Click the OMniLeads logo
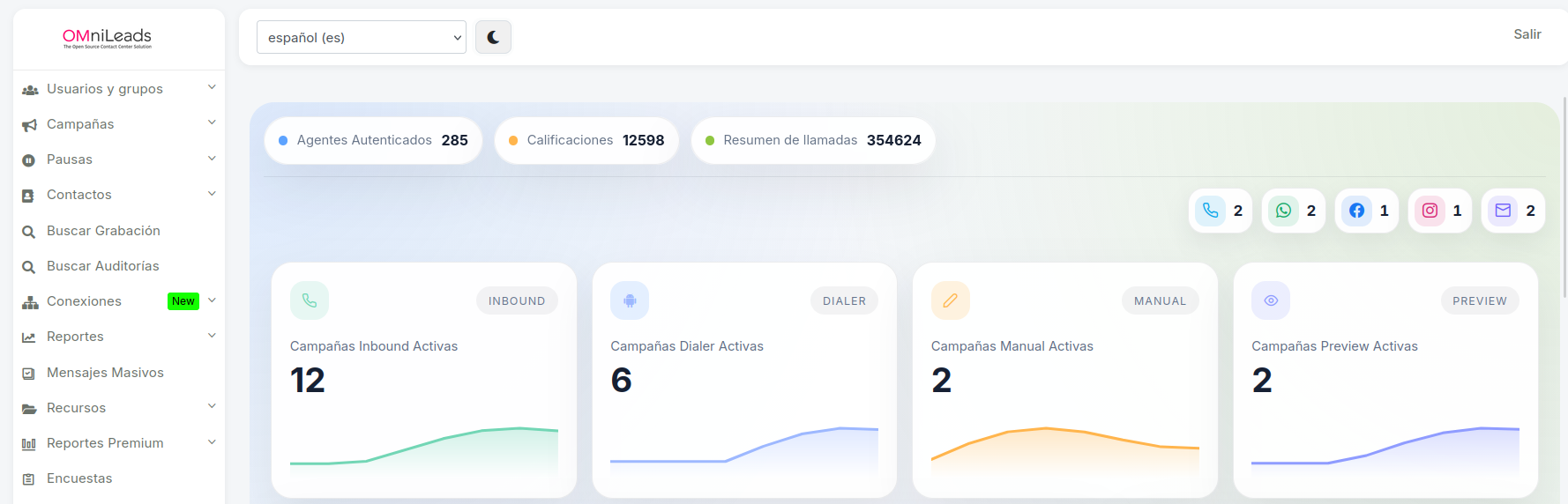 coord(107,38)
